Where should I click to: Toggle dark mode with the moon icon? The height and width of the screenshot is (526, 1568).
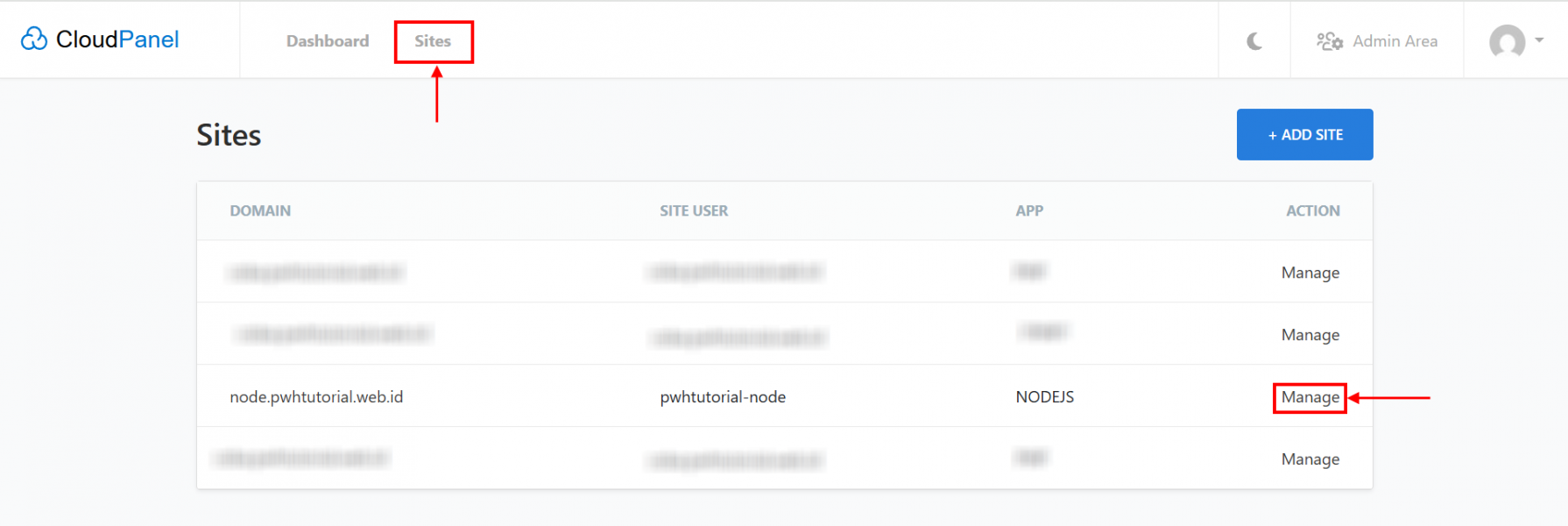(x=1254, y=41)
